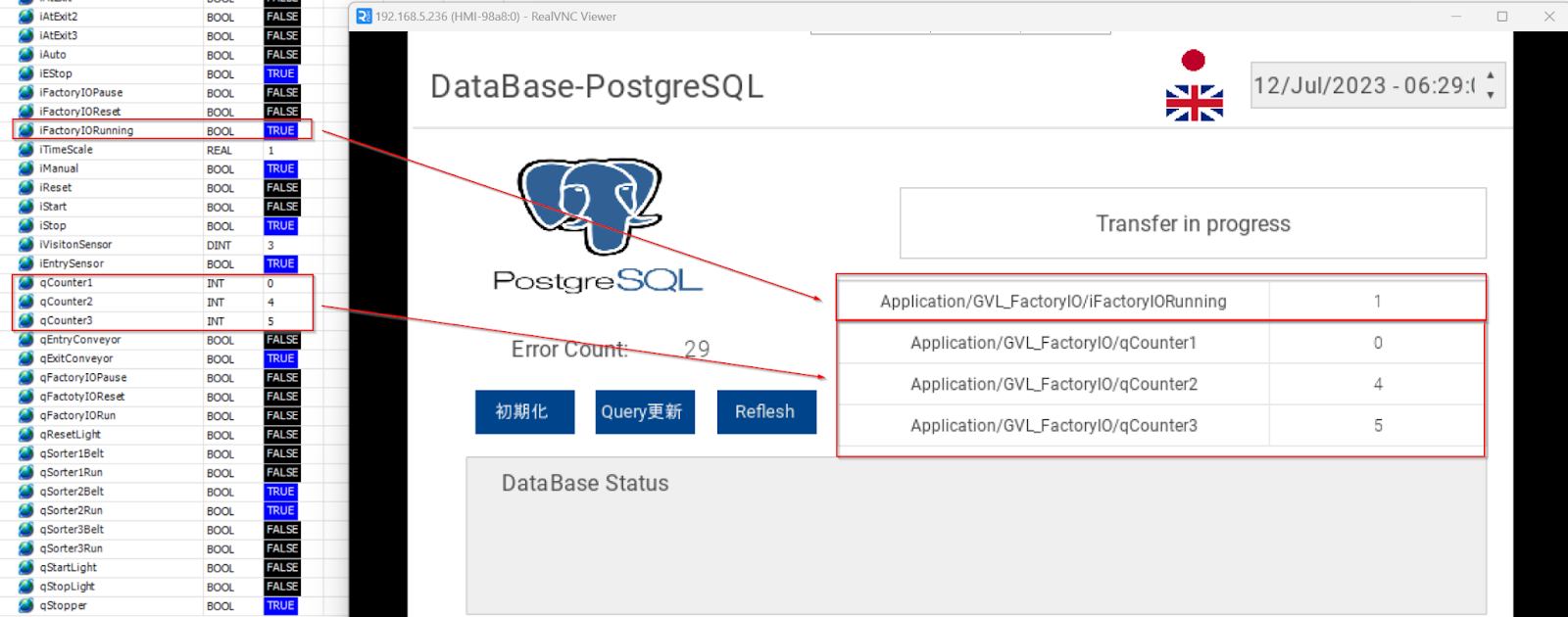Select the qStopLight variable name

pos(68,587)
